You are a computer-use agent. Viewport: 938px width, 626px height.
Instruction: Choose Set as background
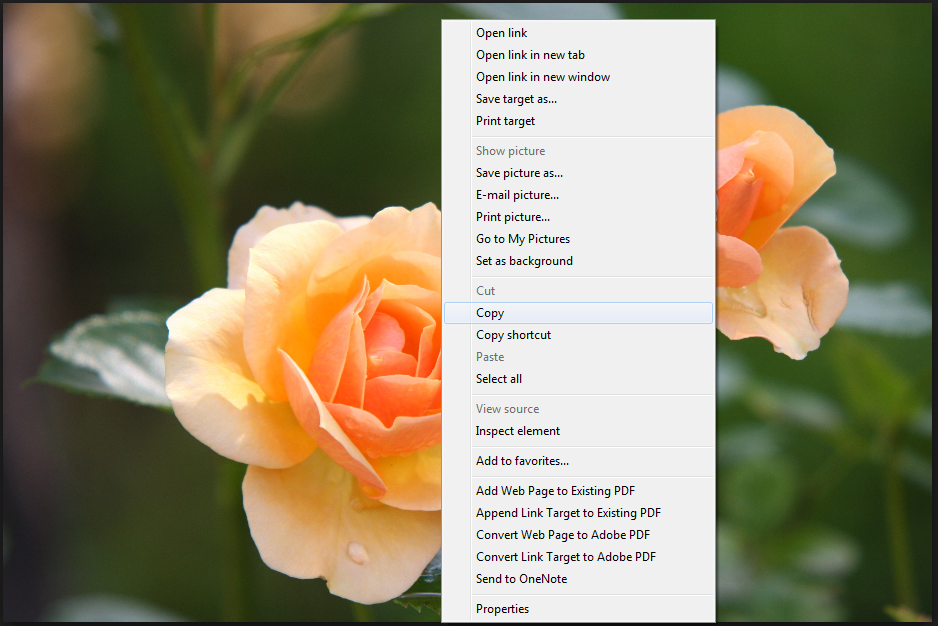tap(578, 261)
